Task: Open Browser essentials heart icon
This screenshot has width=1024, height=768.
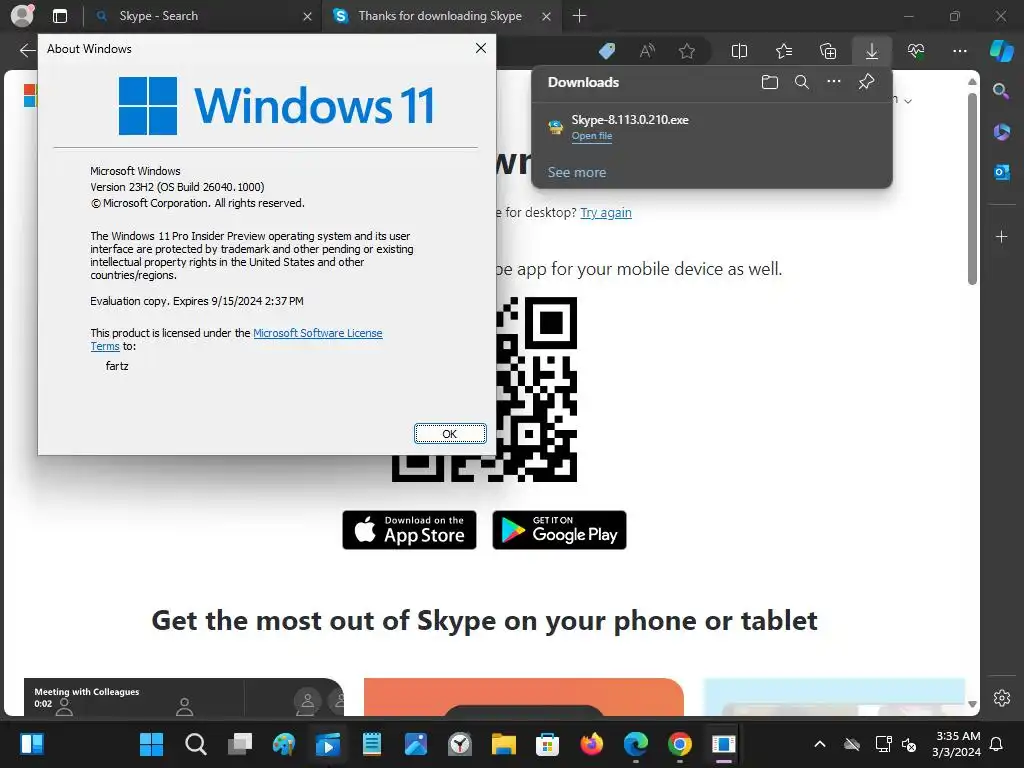Action: [x=916, y=51]
